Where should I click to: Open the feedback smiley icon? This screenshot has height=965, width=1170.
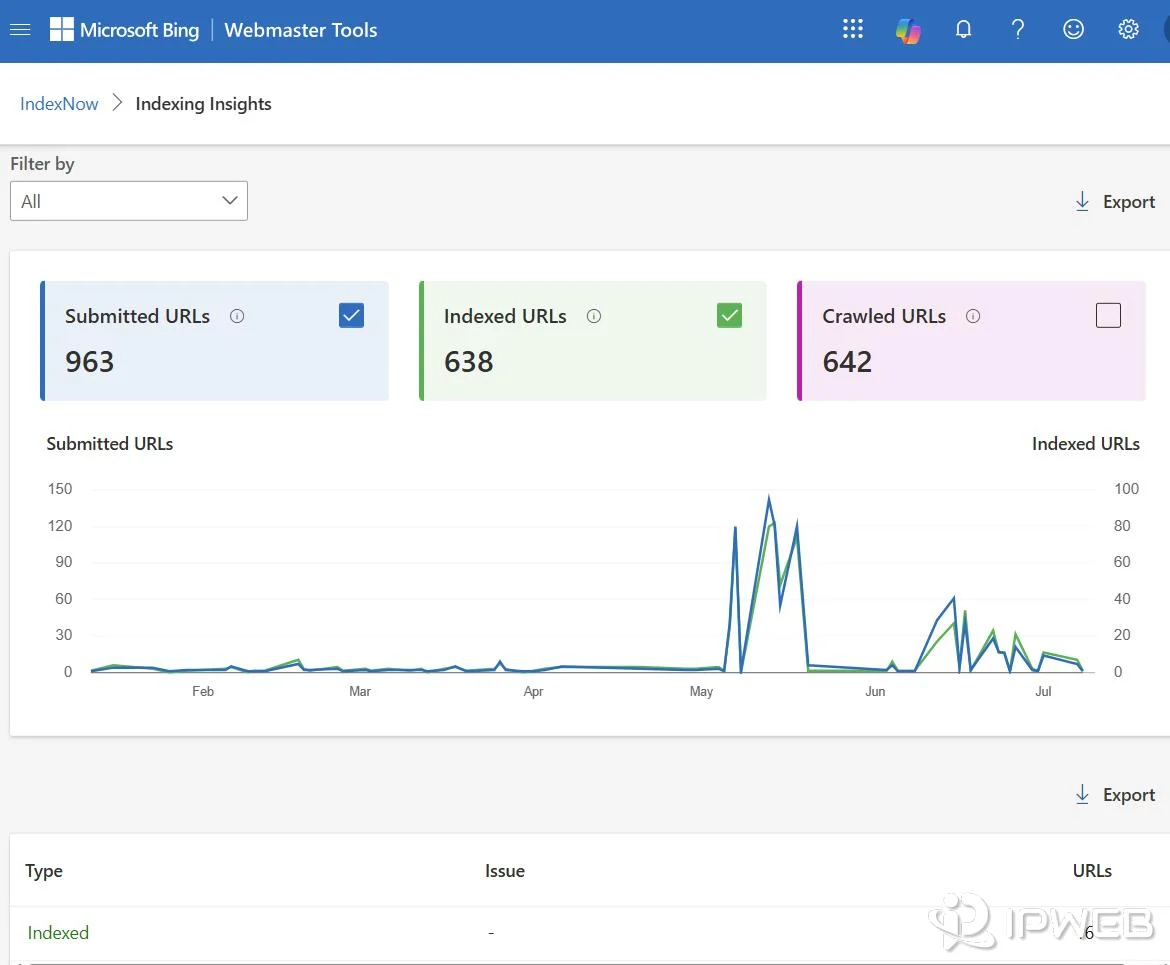(x=1073, y=29)
